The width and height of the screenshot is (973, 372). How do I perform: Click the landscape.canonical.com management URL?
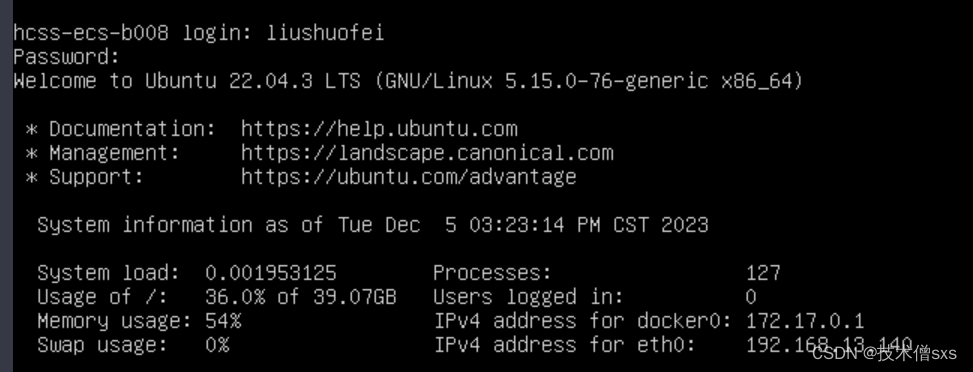427,153
